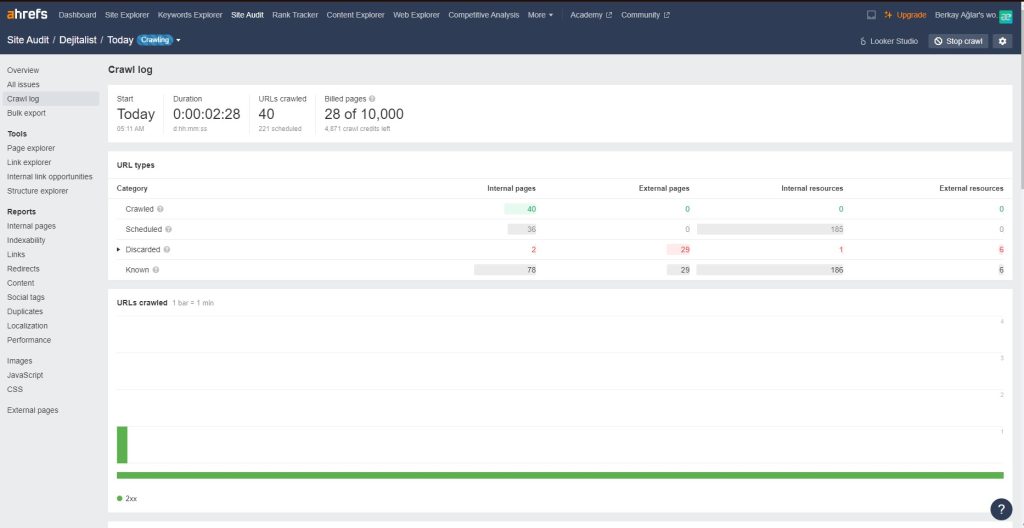The width and height of the screenshot is (1024, 528).
Task: Open Content Explorer
Action: point(355,15)
